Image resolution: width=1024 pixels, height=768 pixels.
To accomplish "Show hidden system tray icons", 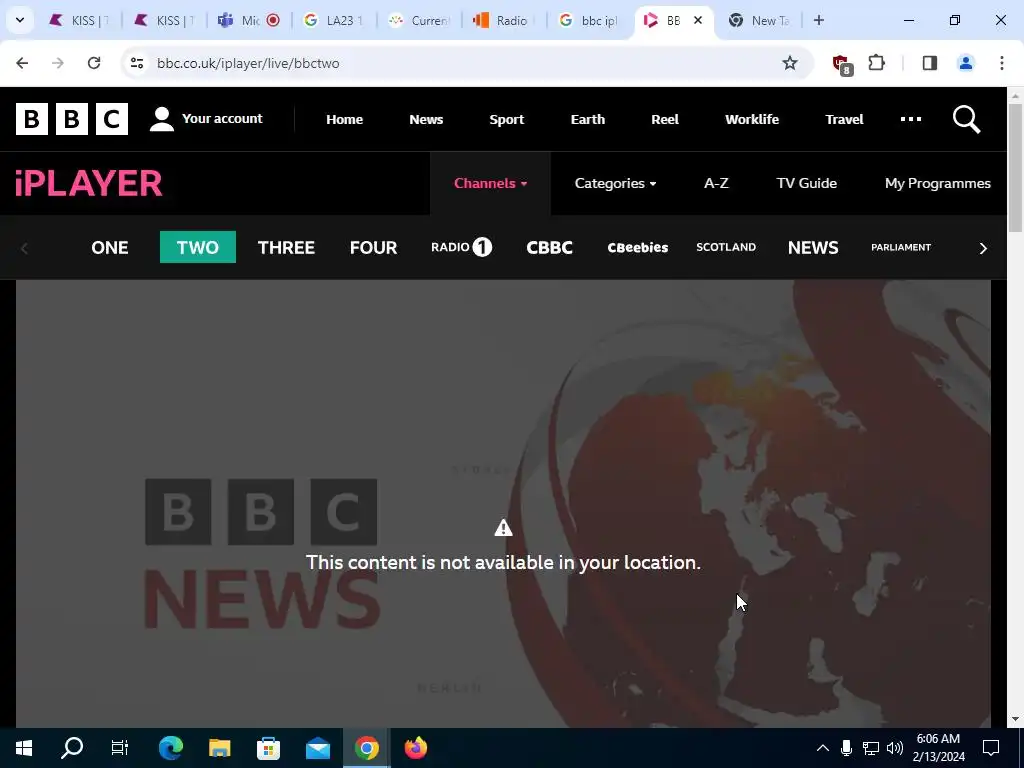I will point(823,748).
